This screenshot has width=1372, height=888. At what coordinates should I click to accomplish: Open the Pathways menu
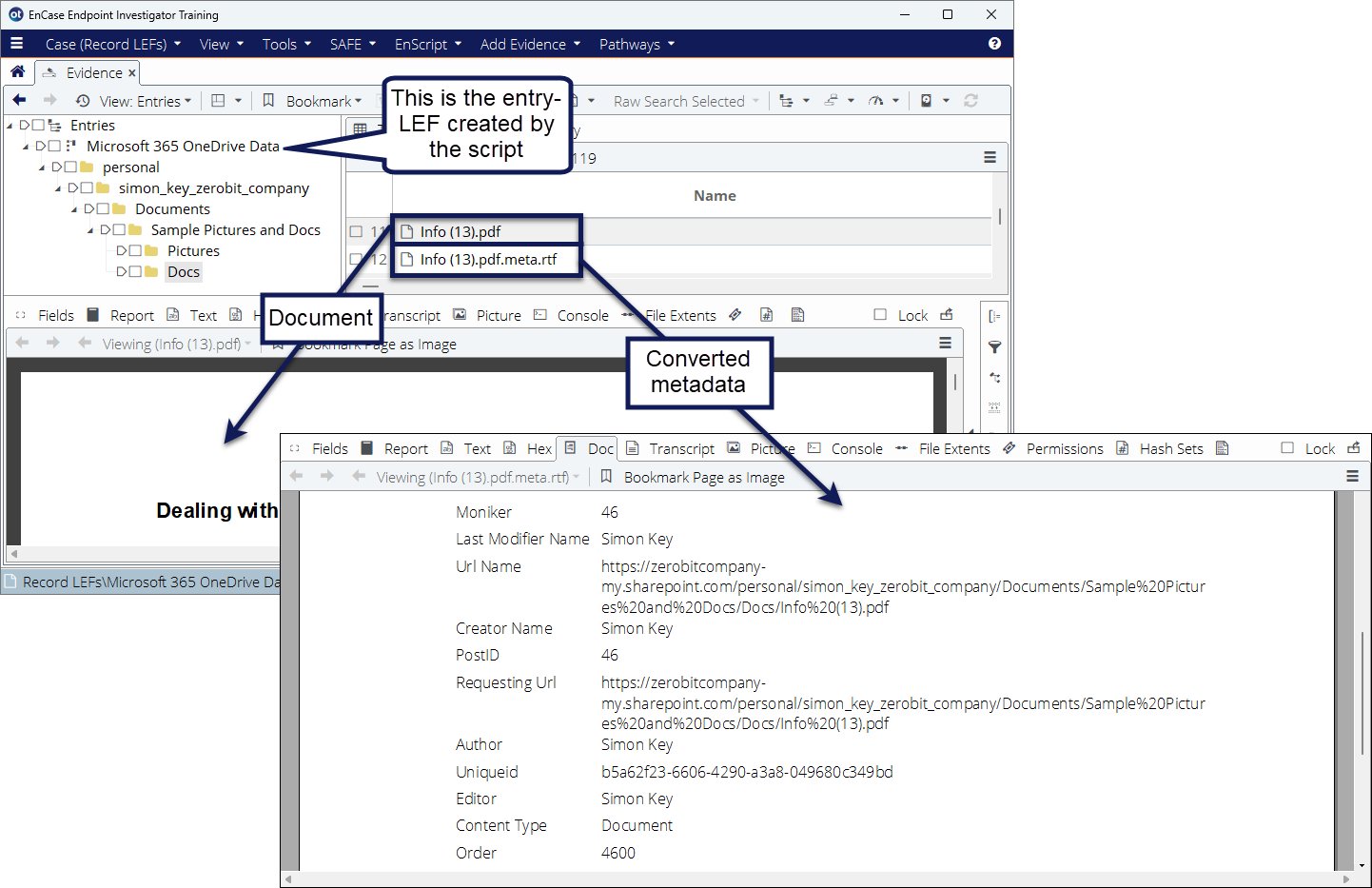click(x=637, y=44)
